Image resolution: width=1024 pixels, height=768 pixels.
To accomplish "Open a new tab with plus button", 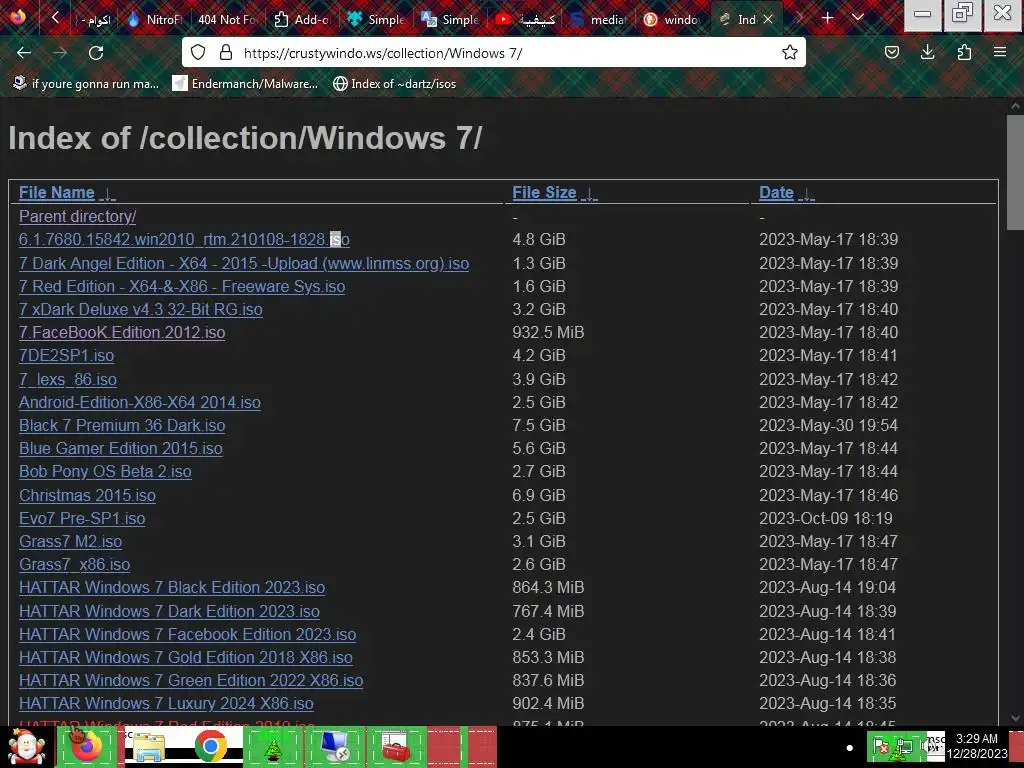I will [x=827, y=18].
